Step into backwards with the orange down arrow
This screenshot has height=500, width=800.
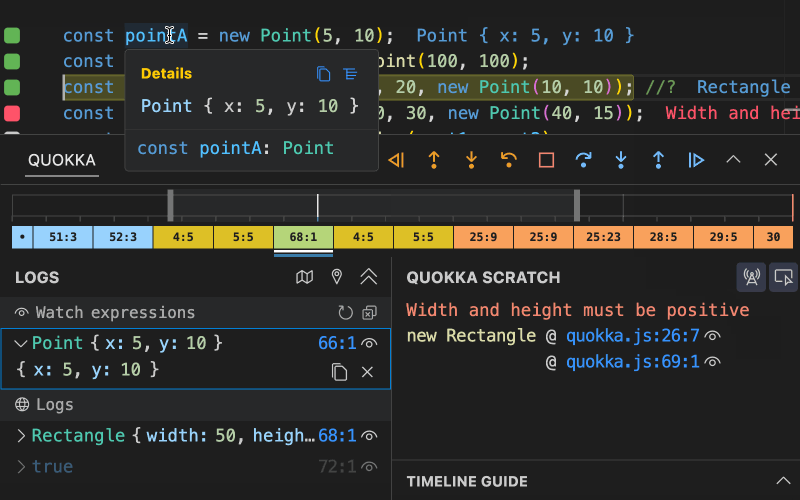click(471, 160)
